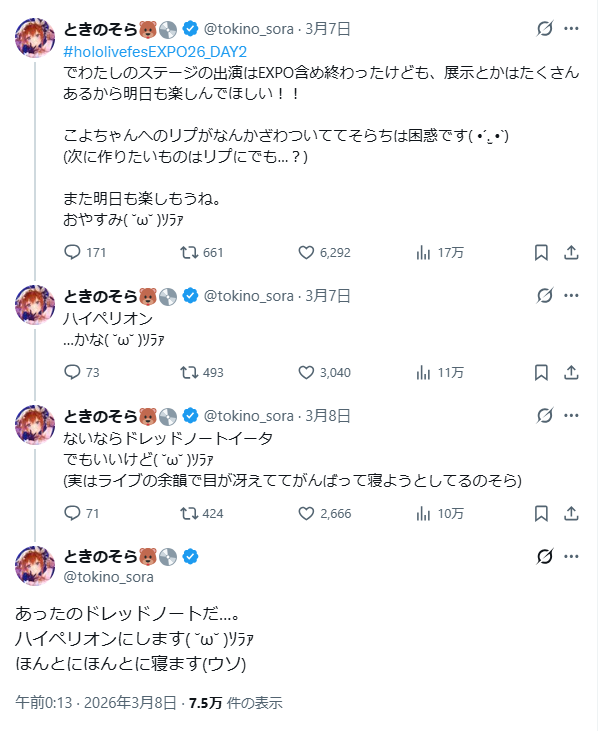
Task: Repost the tweet with 424 reposts
Action: pyautogui.click(x=188, y=513)
